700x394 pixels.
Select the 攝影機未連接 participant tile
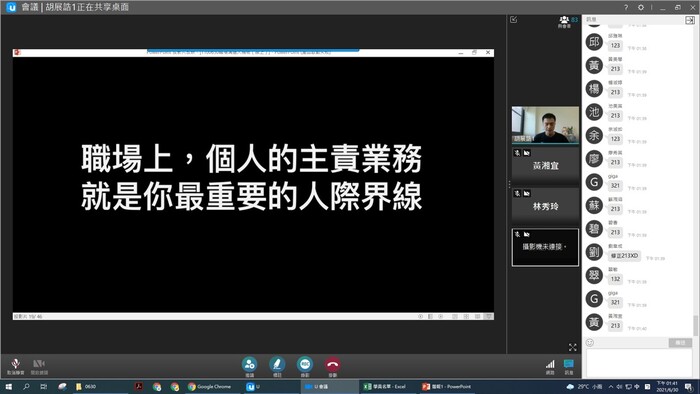pyautogui.click(x=545, y=247)
